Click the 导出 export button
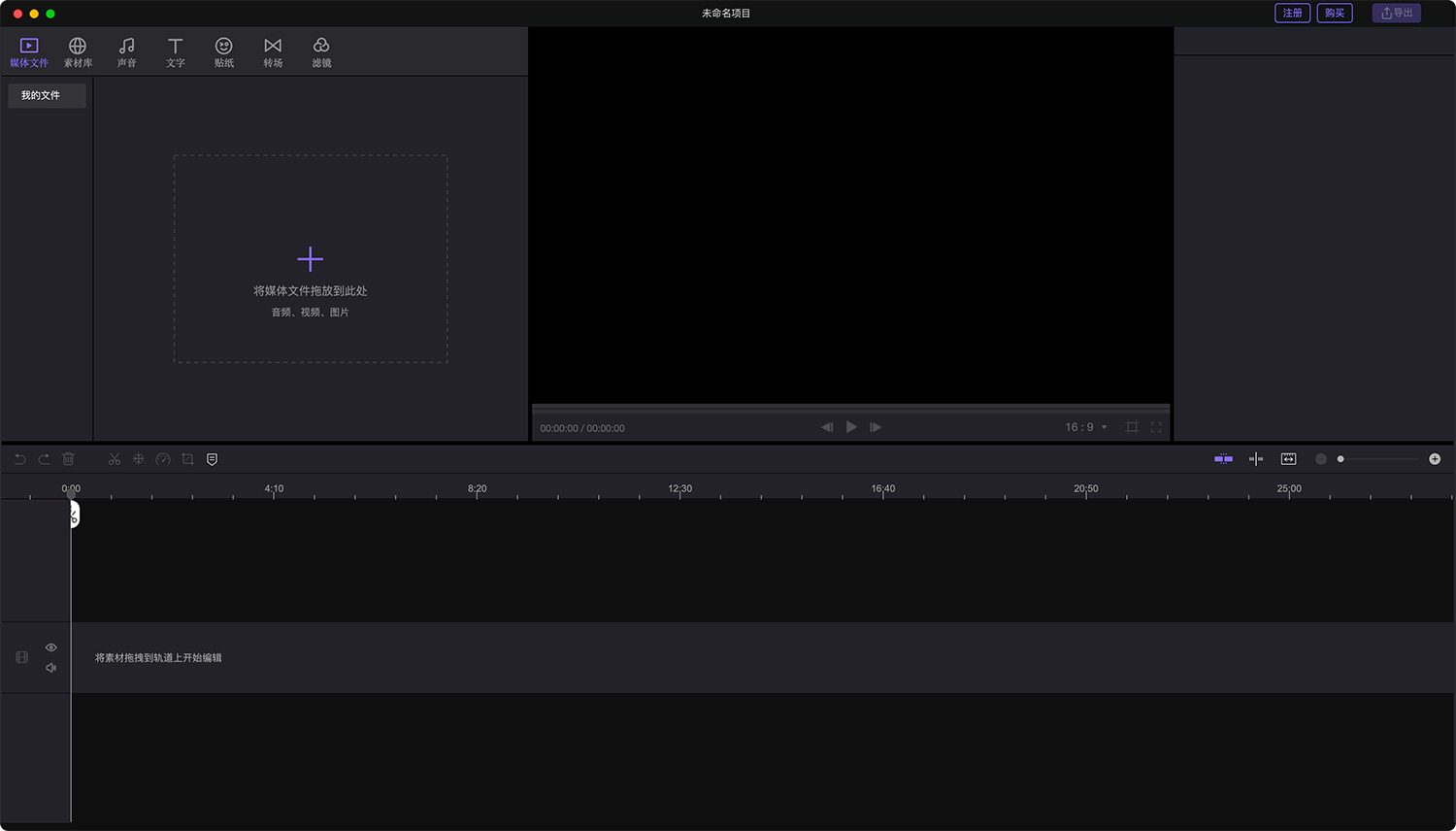 [x=1397, y=13]
